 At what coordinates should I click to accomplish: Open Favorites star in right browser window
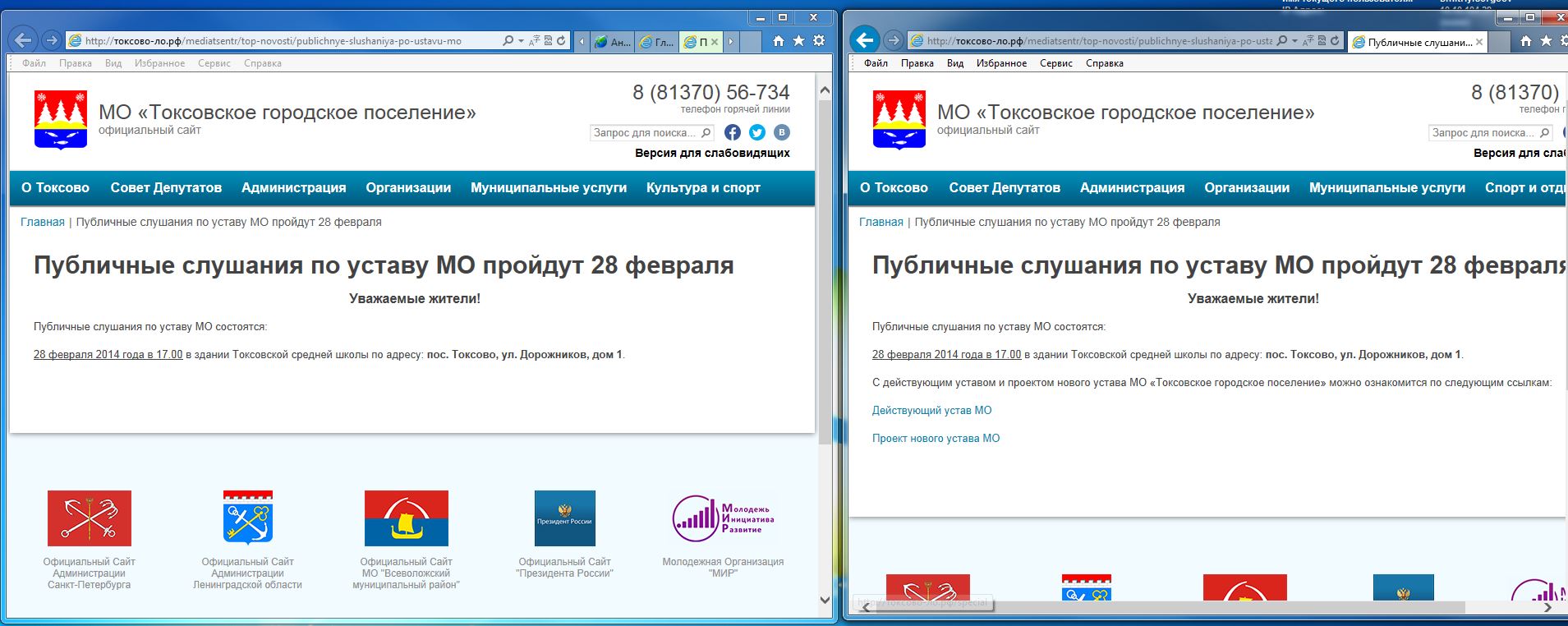pyautogui.click(x=1546, y=41)
